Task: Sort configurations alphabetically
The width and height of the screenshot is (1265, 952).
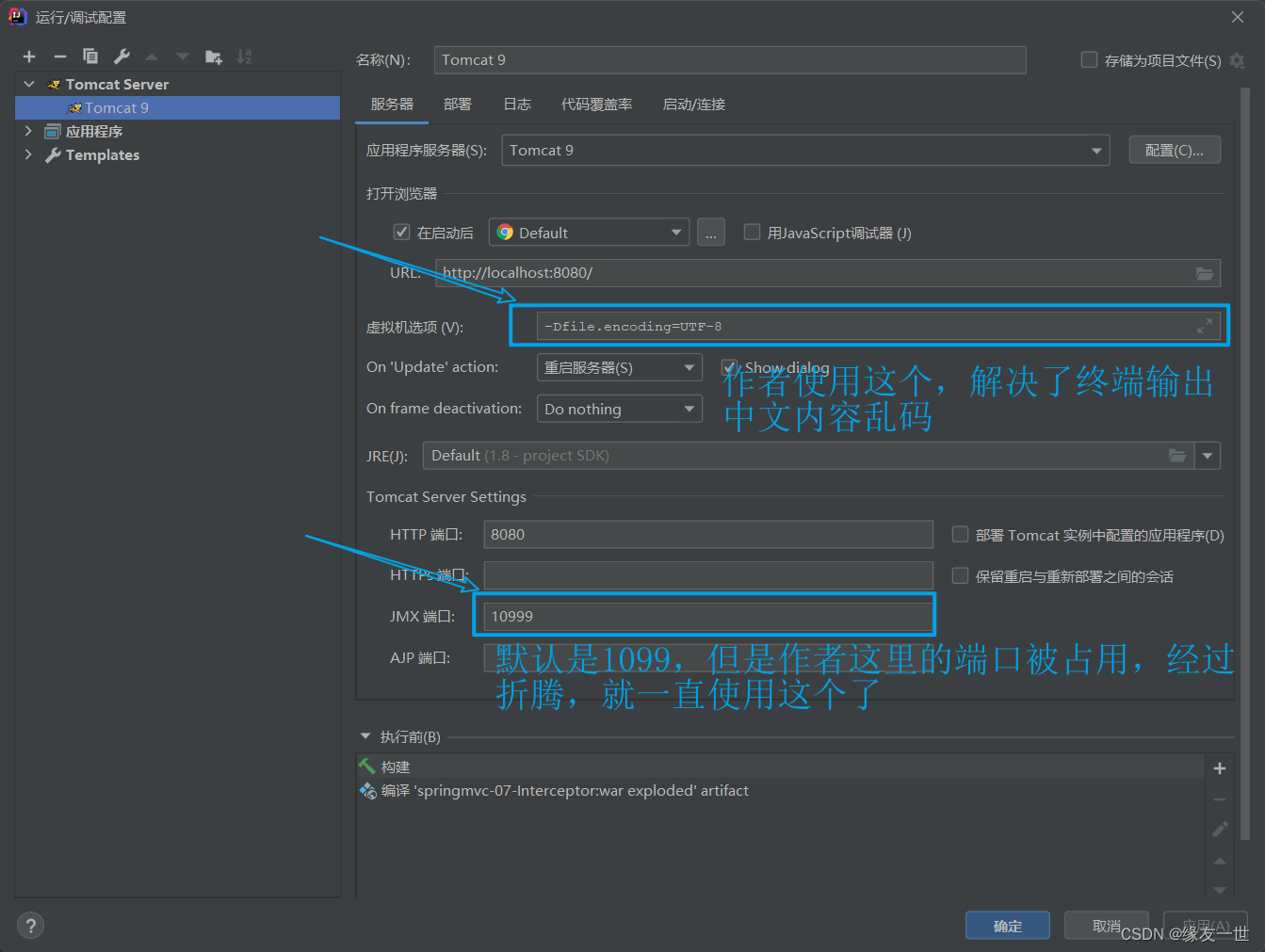Action: click(244, 56)
